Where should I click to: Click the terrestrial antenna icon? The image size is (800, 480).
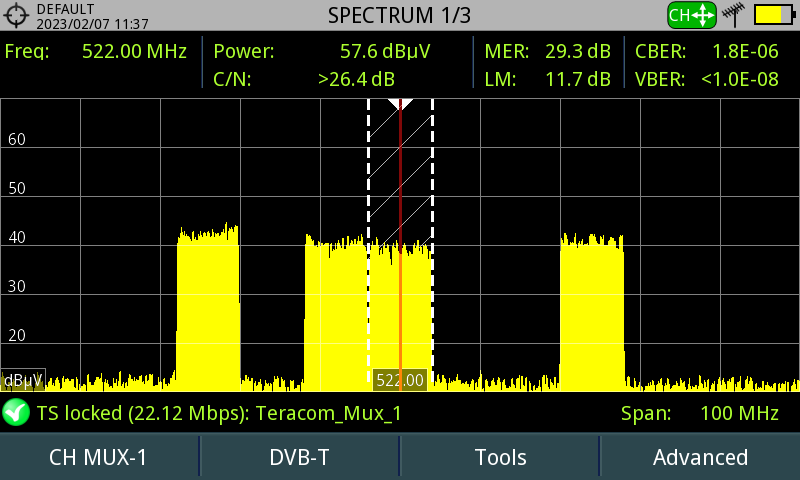click(x=734, y=14)
